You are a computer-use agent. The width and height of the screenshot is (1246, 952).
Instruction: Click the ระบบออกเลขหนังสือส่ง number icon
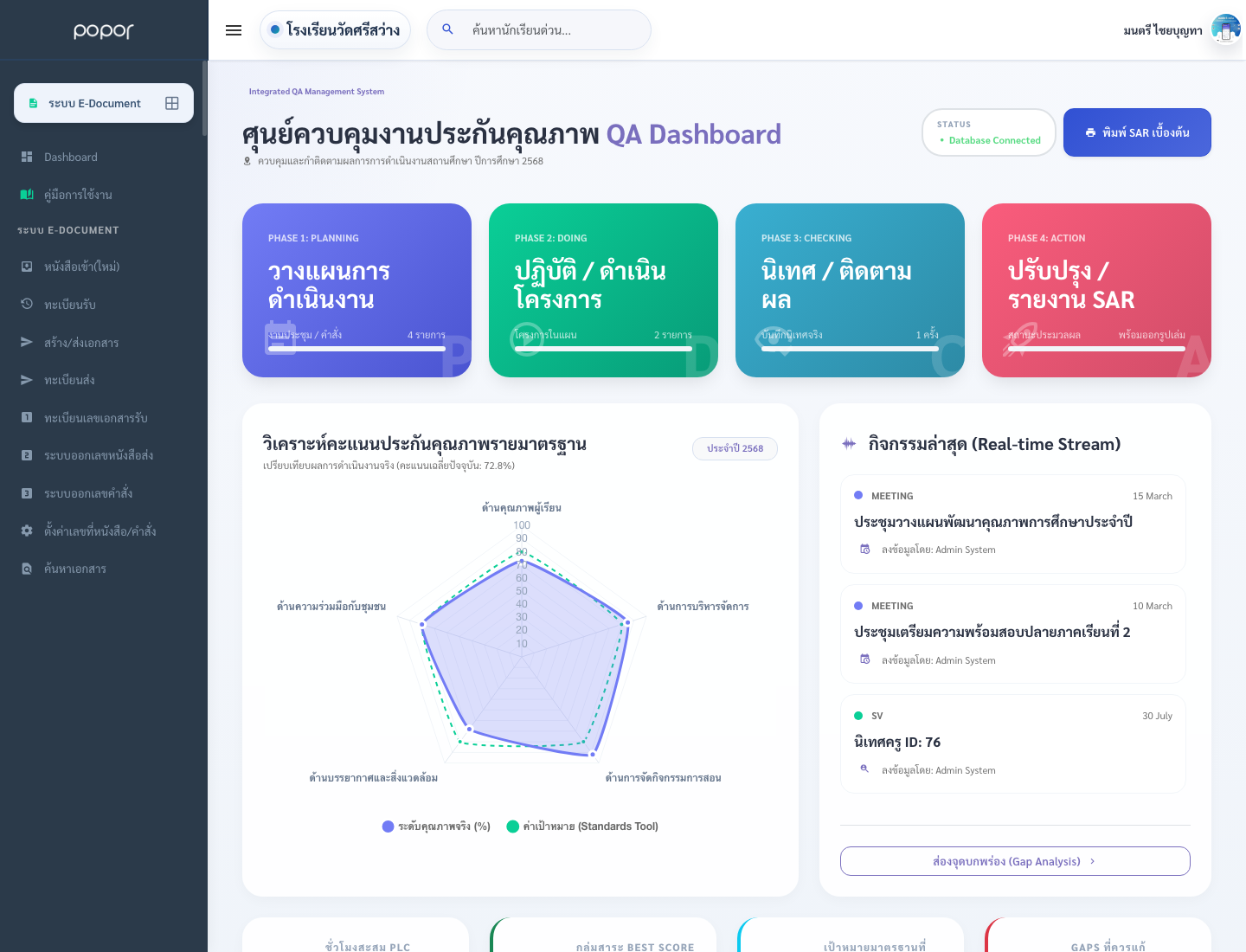[x=27, y=455]
